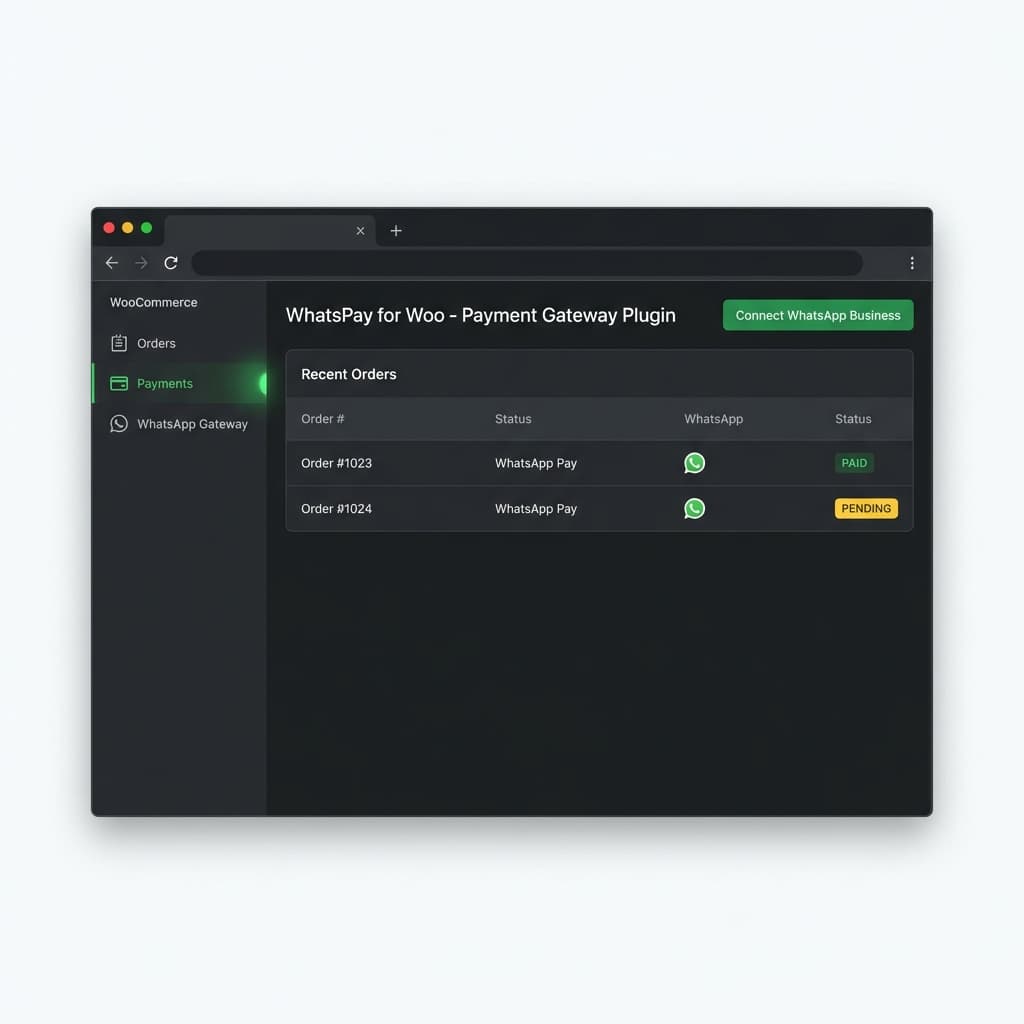Click the Payments card icon
Screen dimensions: 1024x1024
[118, 383]
